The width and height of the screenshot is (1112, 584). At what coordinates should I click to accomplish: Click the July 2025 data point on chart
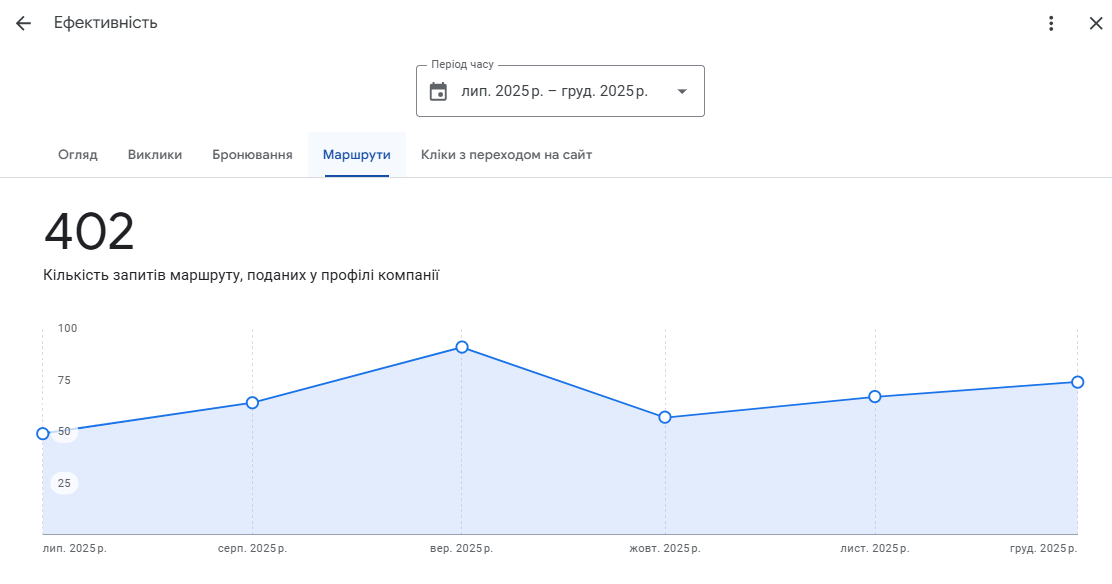43,433
